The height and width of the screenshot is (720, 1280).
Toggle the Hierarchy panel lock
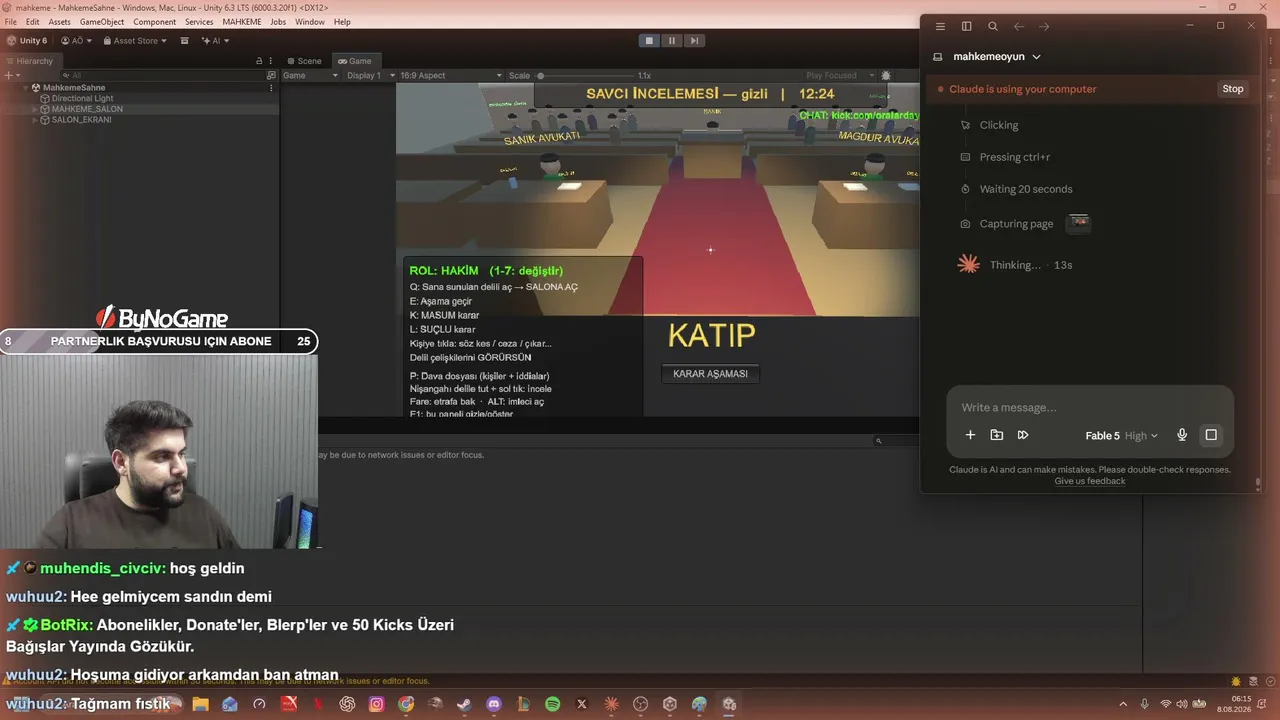(259, 61)
